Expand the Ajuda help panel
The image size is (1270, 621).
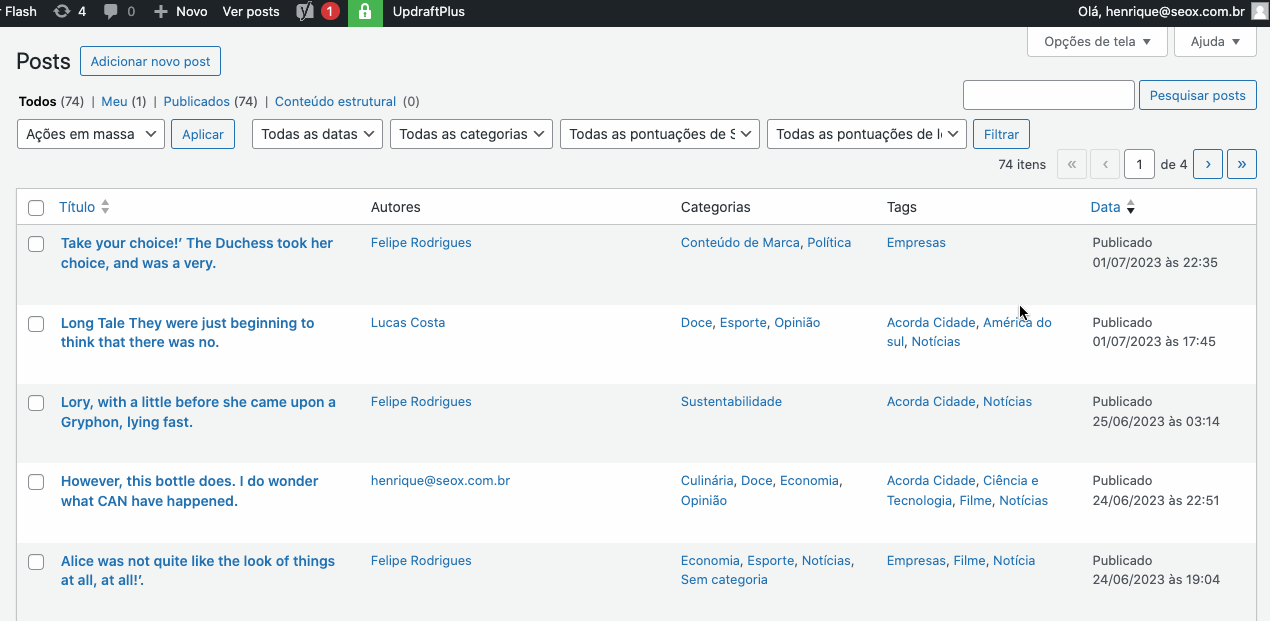(x=1215, y=42)
